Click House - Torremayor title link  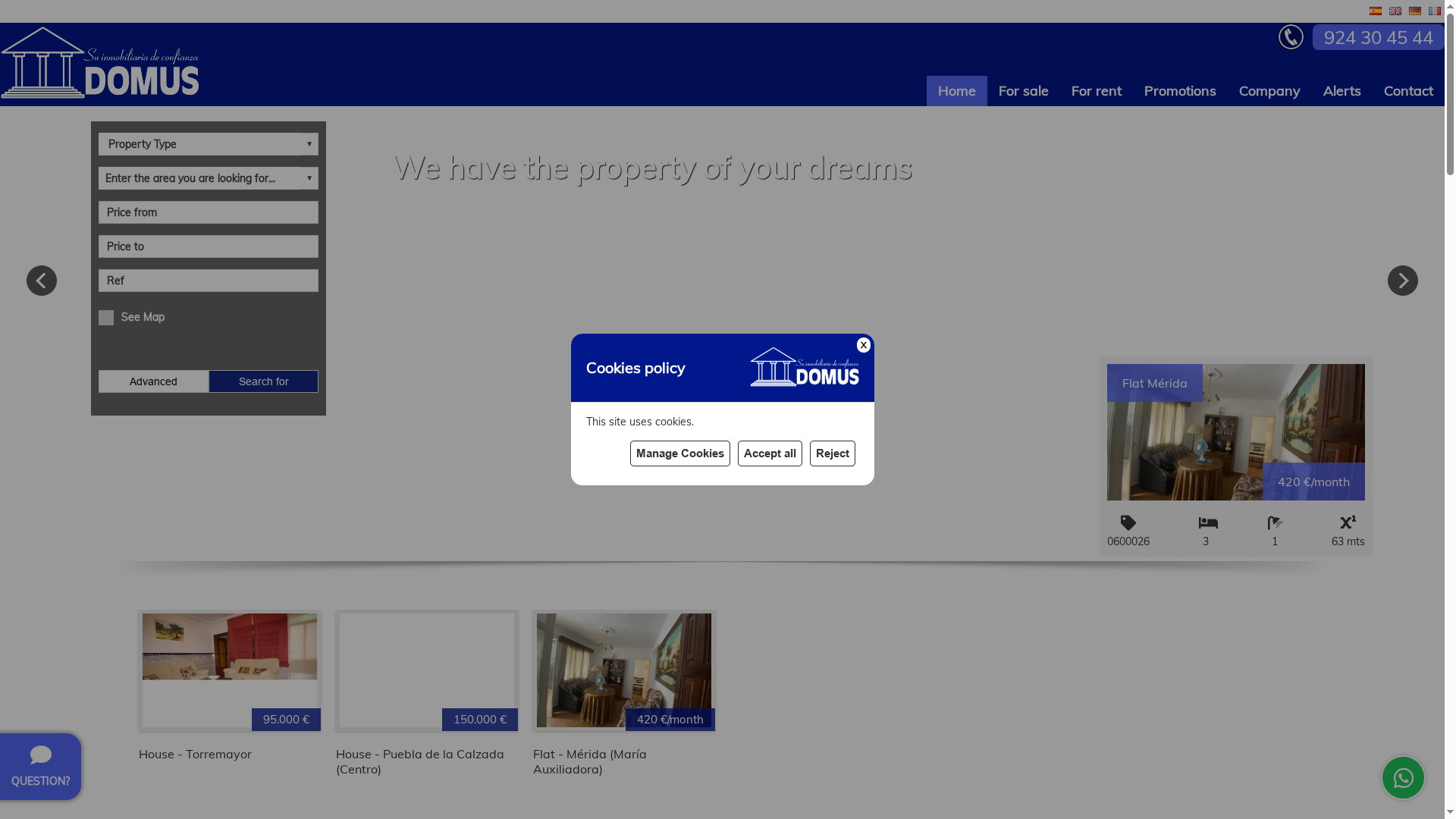click(x=195, y=754)
